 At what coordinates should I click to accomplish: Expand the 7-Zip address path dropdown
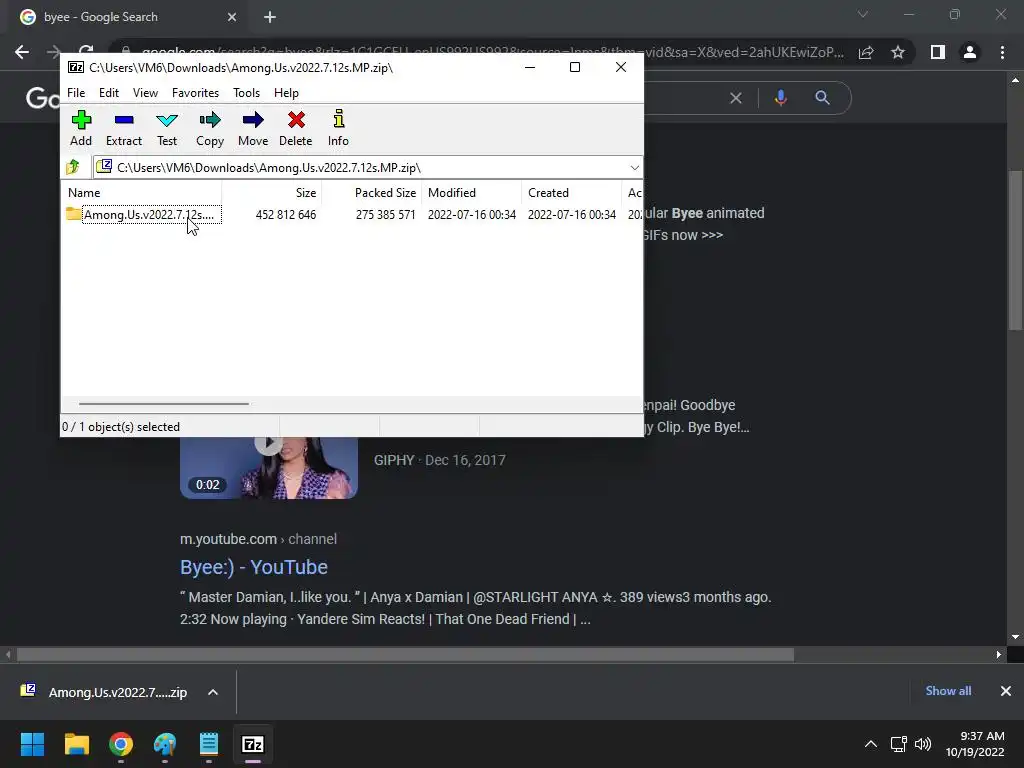pos(634,168)
